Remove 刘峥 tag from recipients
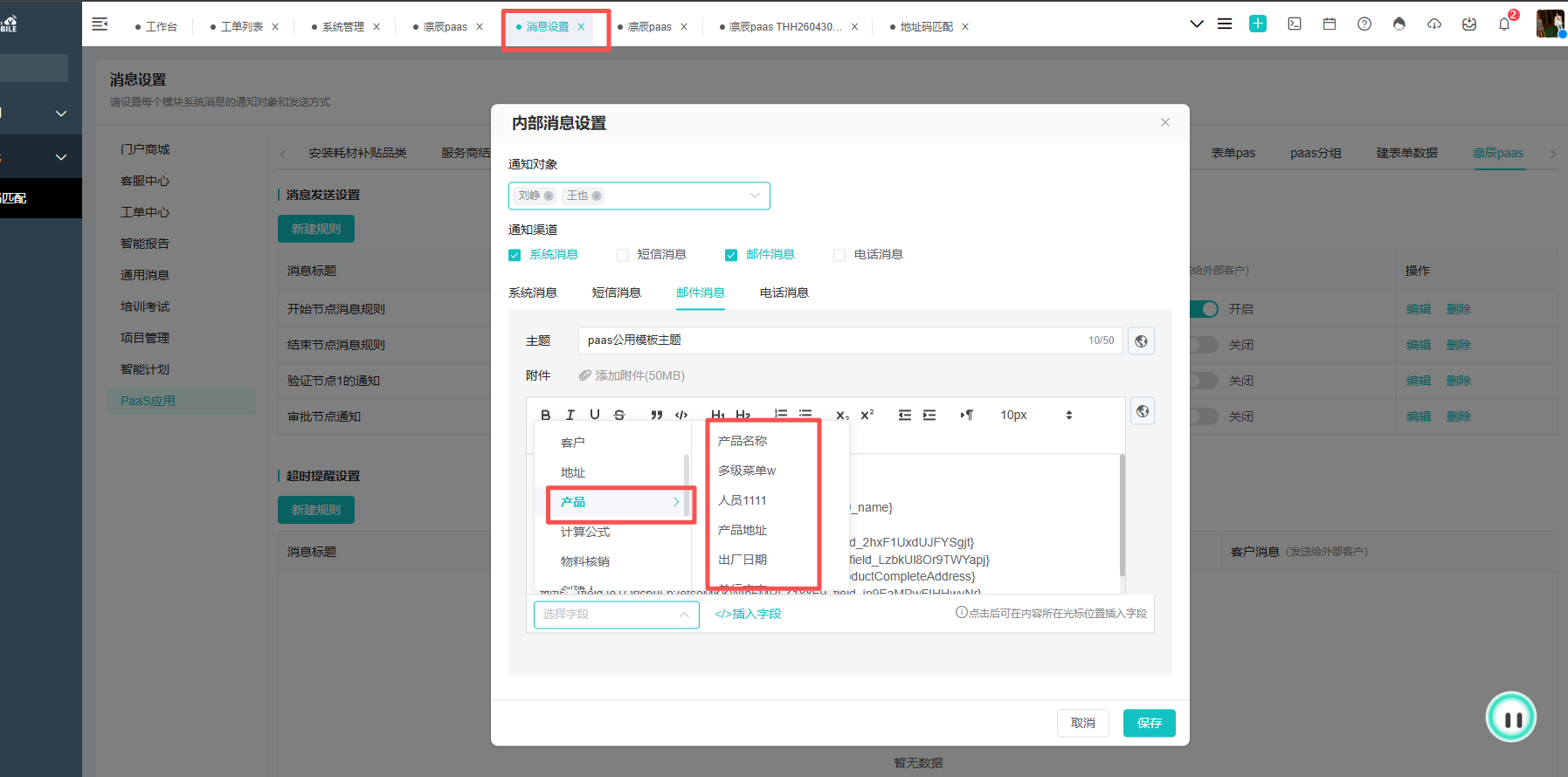 [x=549, y=196]
